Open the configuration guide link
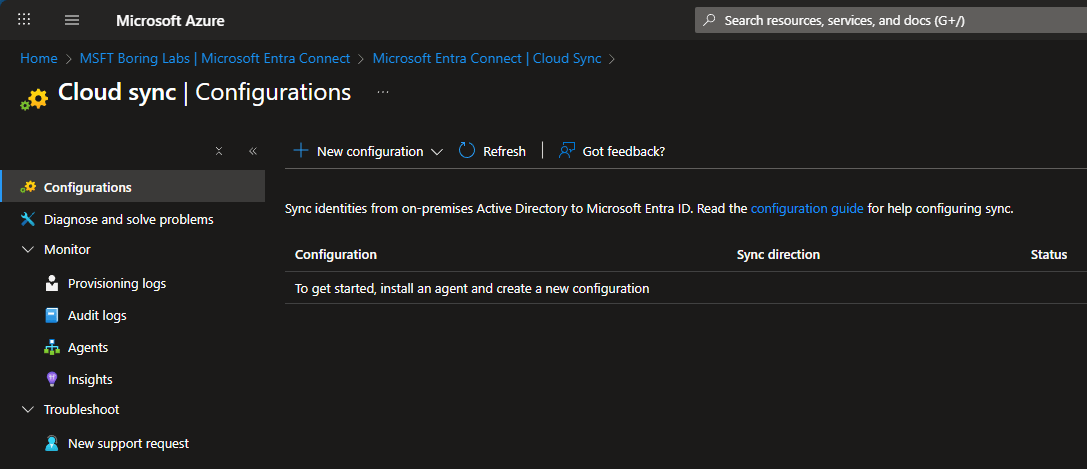This screenshot has height=469, width=1087. tap(807, 209)
